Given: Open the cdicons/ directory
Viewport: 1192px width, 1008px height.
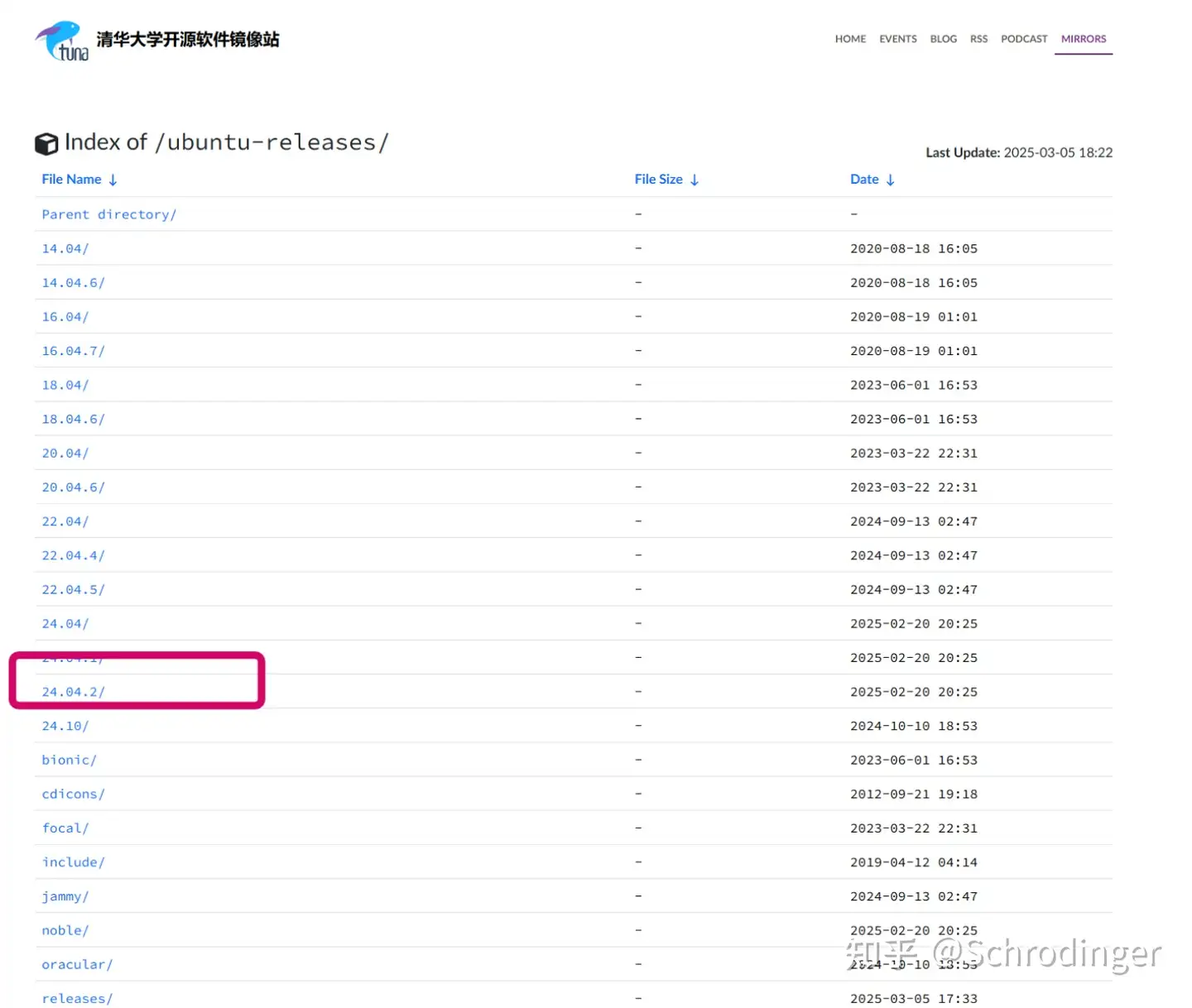Looking at the screenshot, I should (x=74, y=794).
